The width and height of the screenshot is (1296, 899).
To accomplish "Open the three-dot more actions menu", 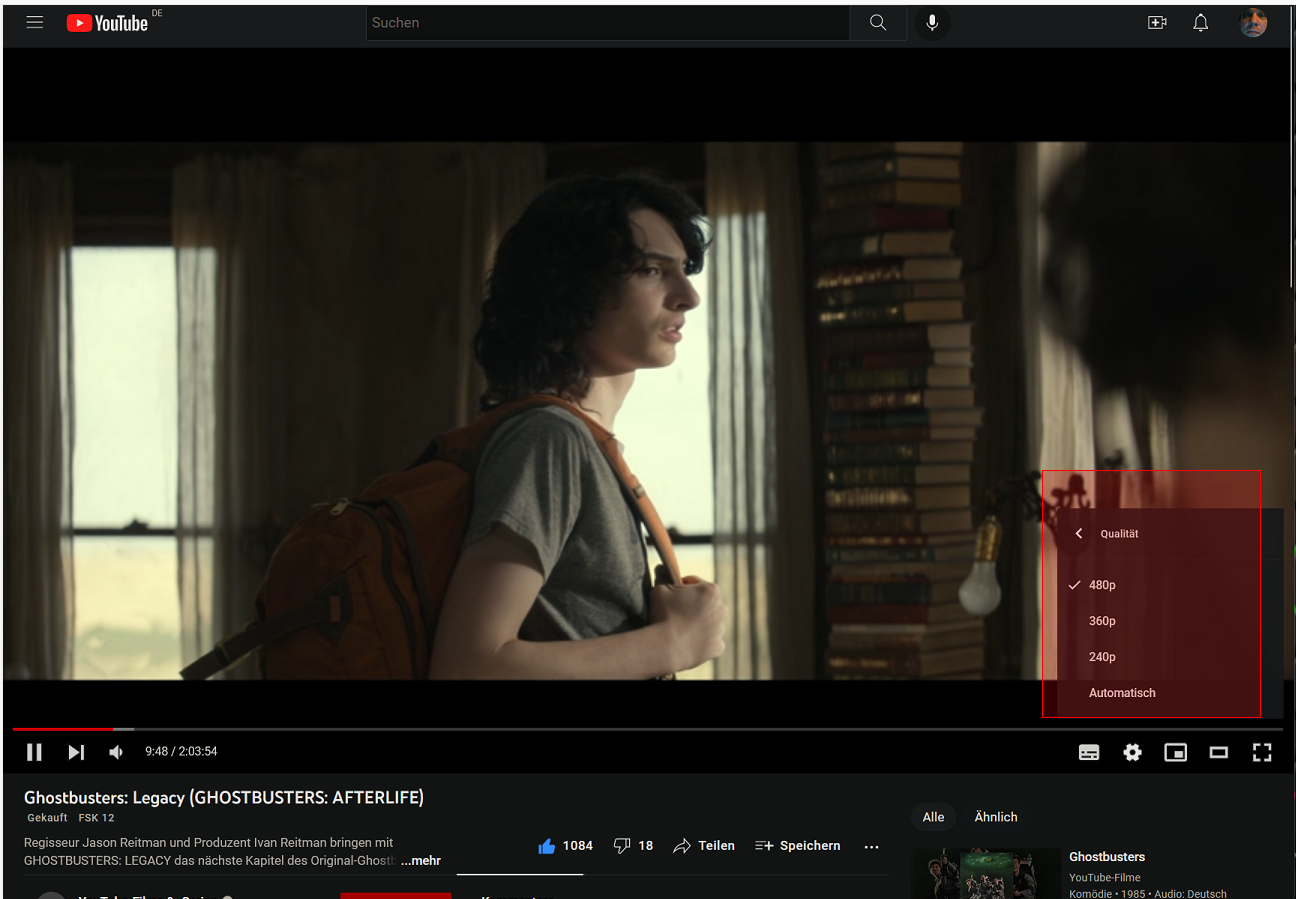I will click(871, 846).
